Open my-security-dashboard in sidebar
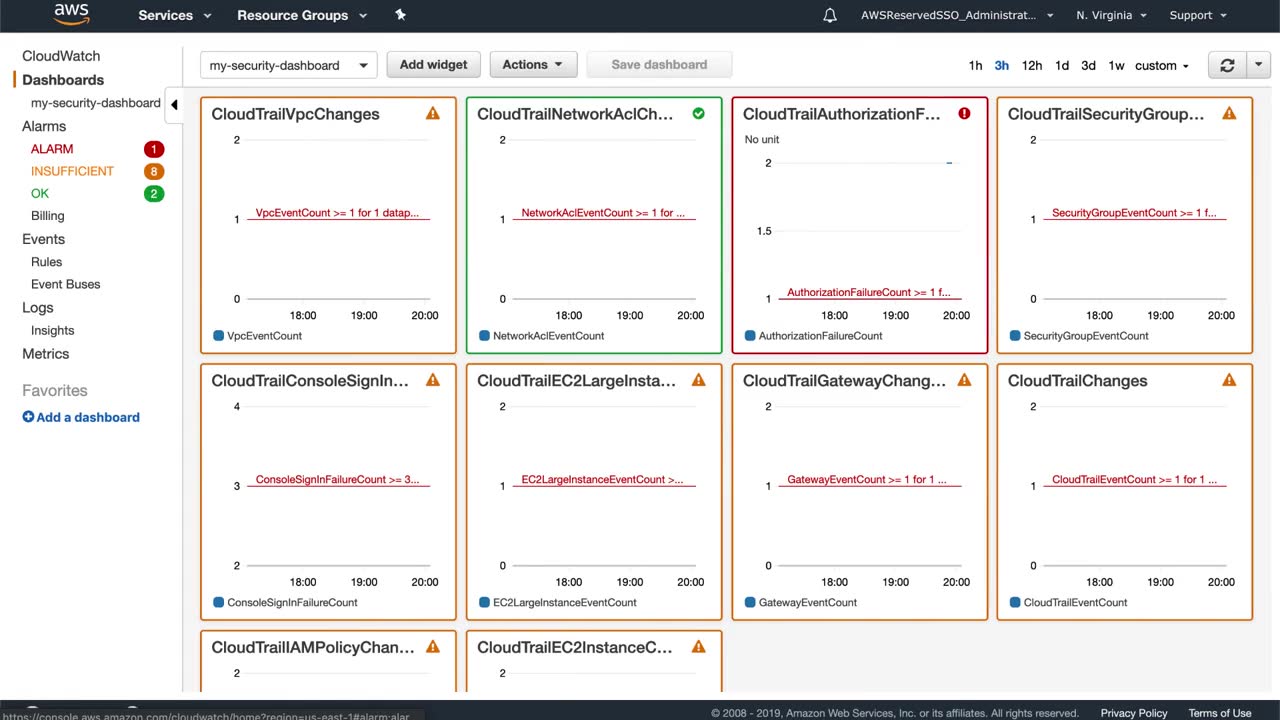The image size is (1280, 720). 96,103
